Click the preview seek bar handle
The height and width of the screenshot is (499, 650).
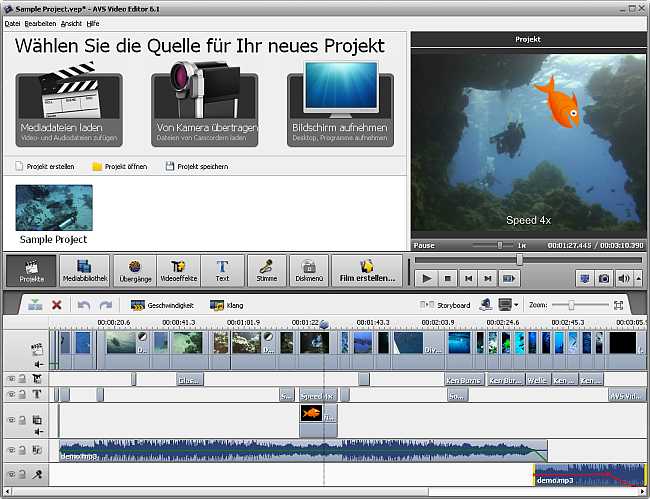[519, 260]
